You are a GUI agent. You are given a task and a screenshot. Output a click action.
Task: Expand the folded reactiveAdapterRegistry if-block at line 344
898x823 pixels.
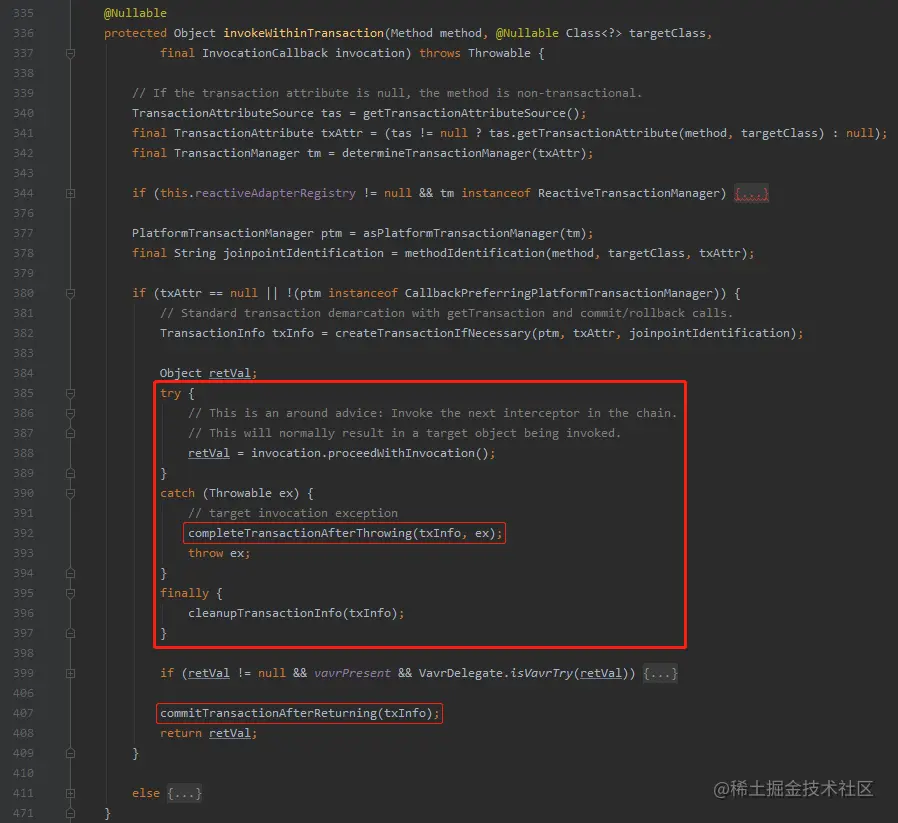pyautogui.click(x=70, y=194)
